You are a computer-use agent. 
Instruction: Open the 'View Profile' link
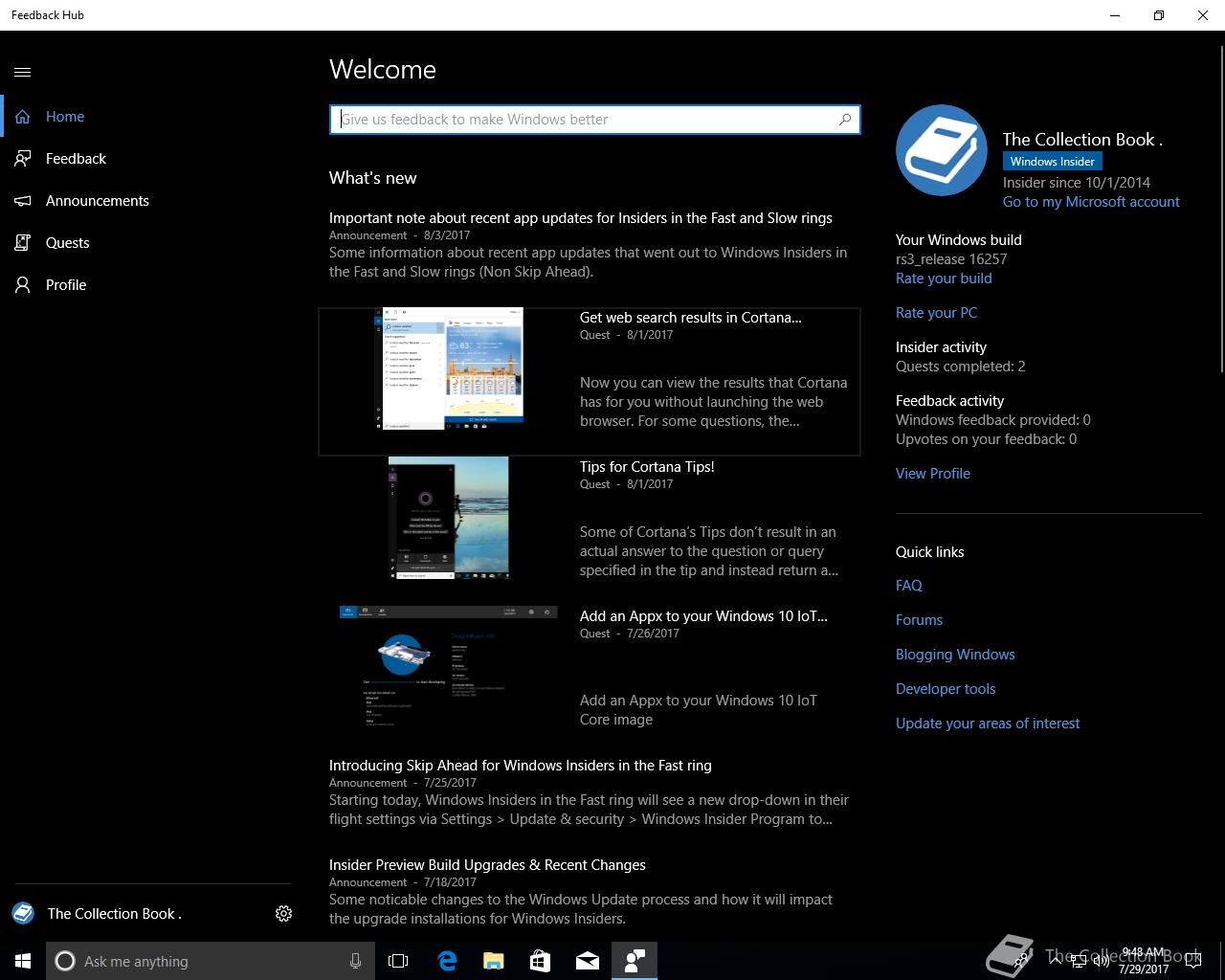point(933,474)
